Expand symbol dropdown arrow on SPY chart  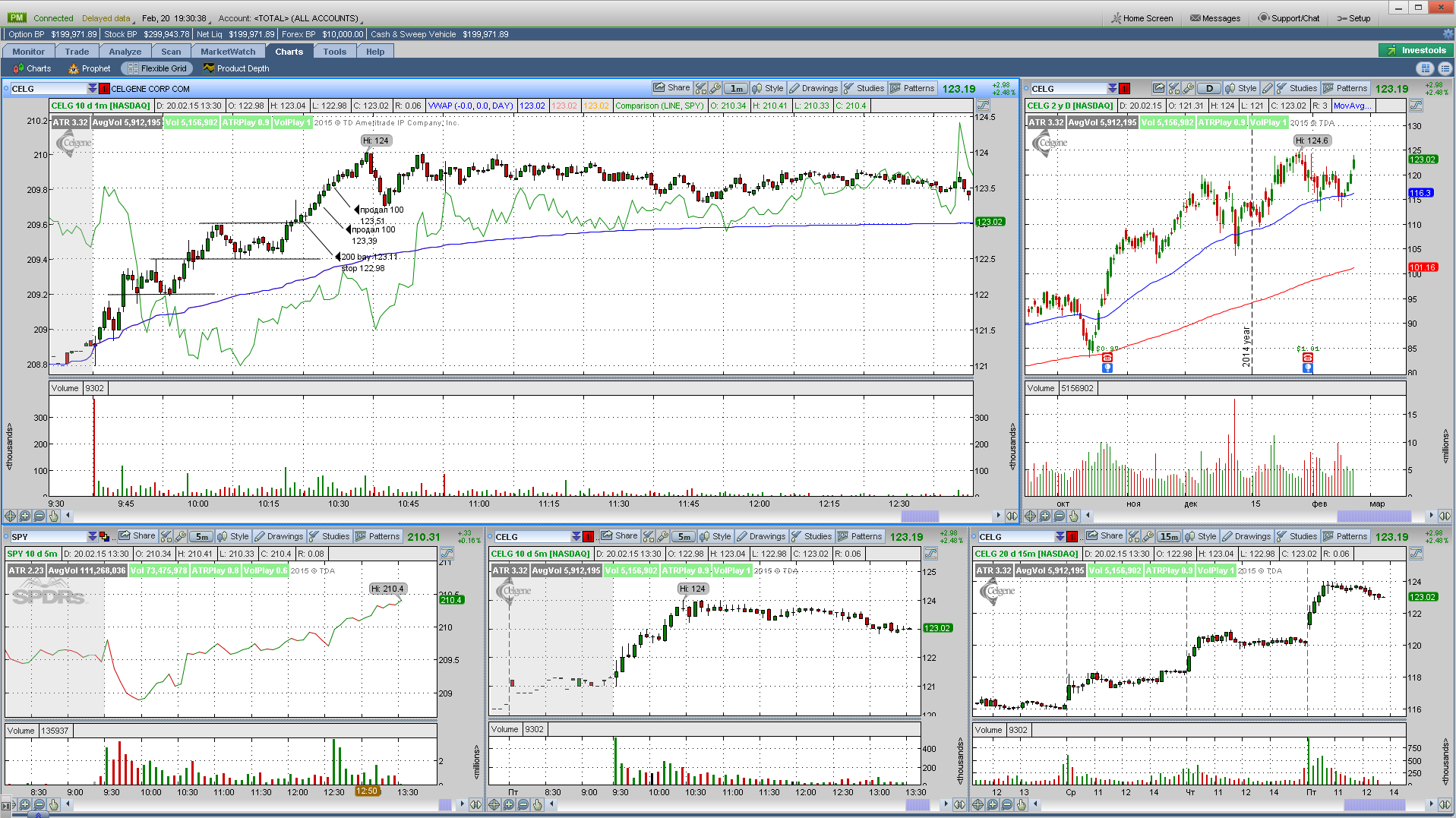tap(92, 536)
